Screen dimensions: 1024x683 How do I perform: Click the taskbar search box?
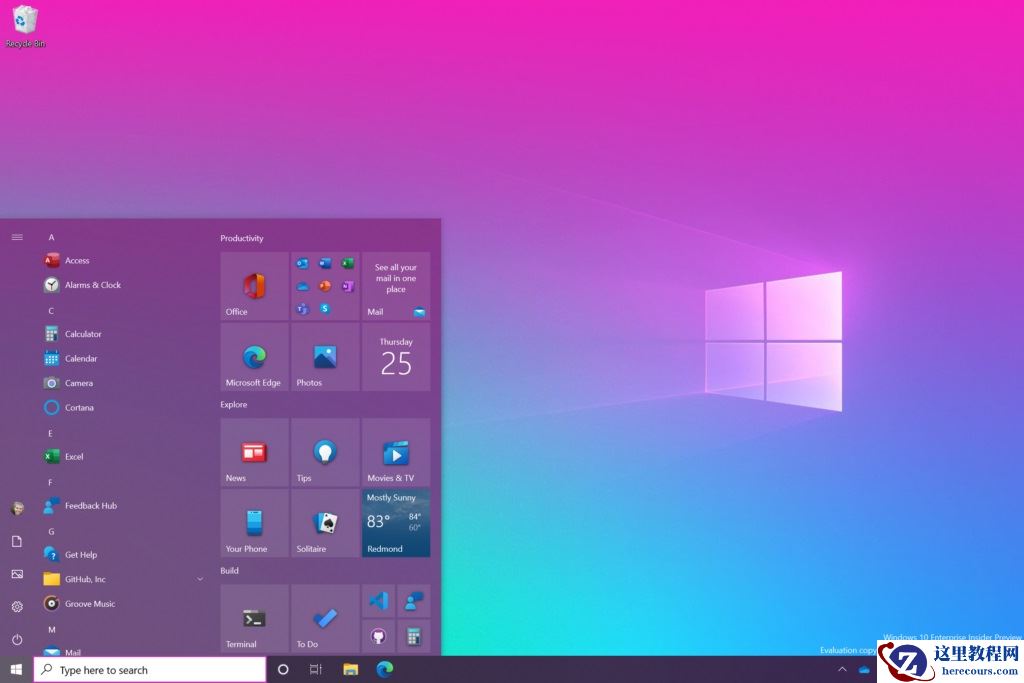pyautogui.click(x=150, y=669)
